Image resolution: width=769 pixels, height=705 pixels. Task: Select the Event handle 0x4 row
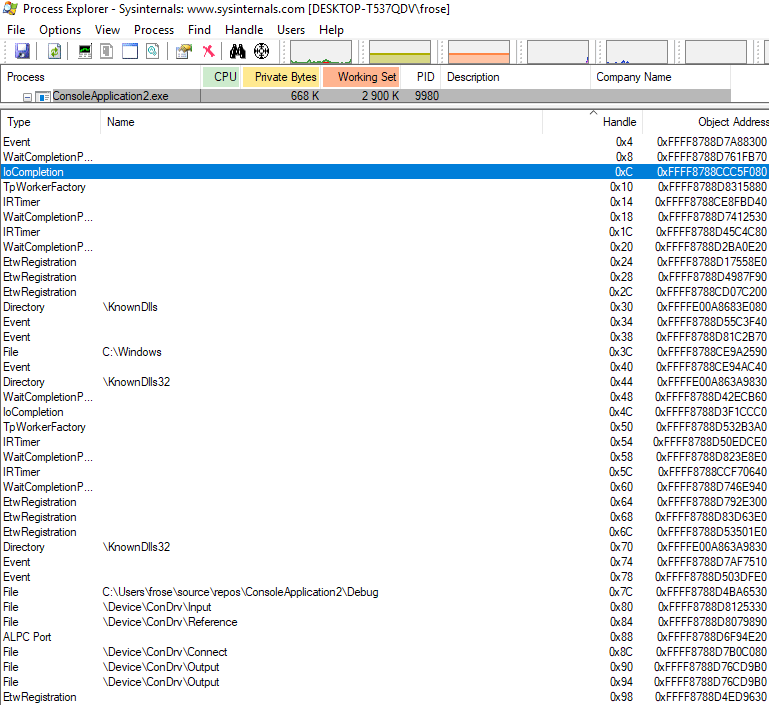coord(384,142)
